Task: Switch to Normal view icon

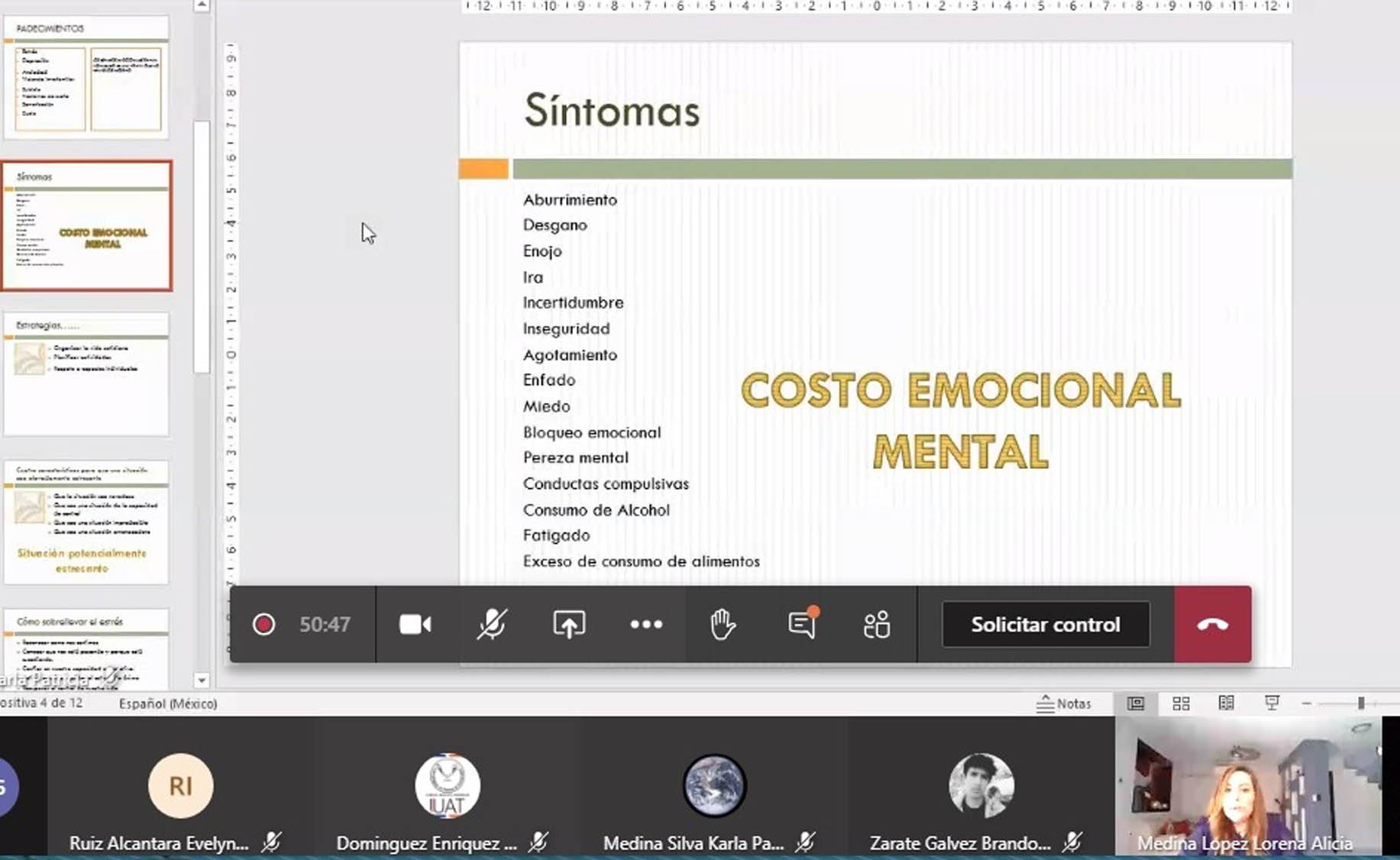Action: (x=1136, y=703)
